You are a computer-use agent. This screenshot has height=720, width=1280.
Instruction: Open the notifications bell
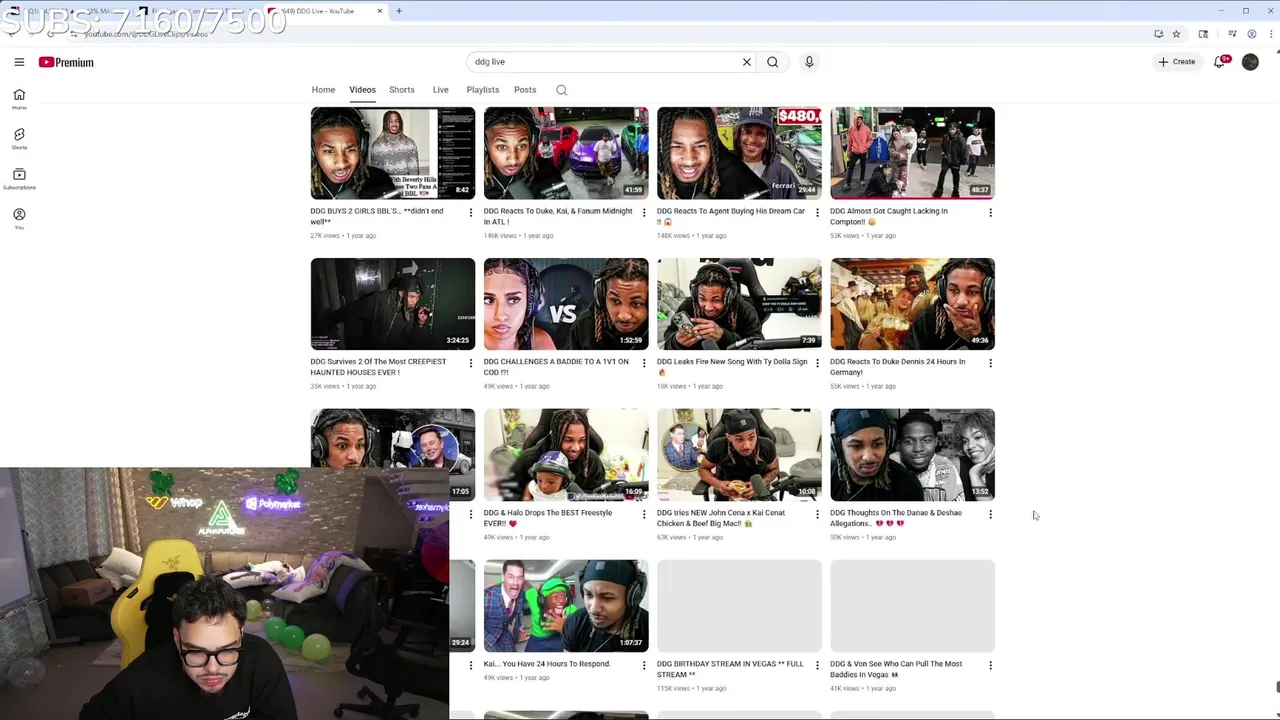point(1219,62)
